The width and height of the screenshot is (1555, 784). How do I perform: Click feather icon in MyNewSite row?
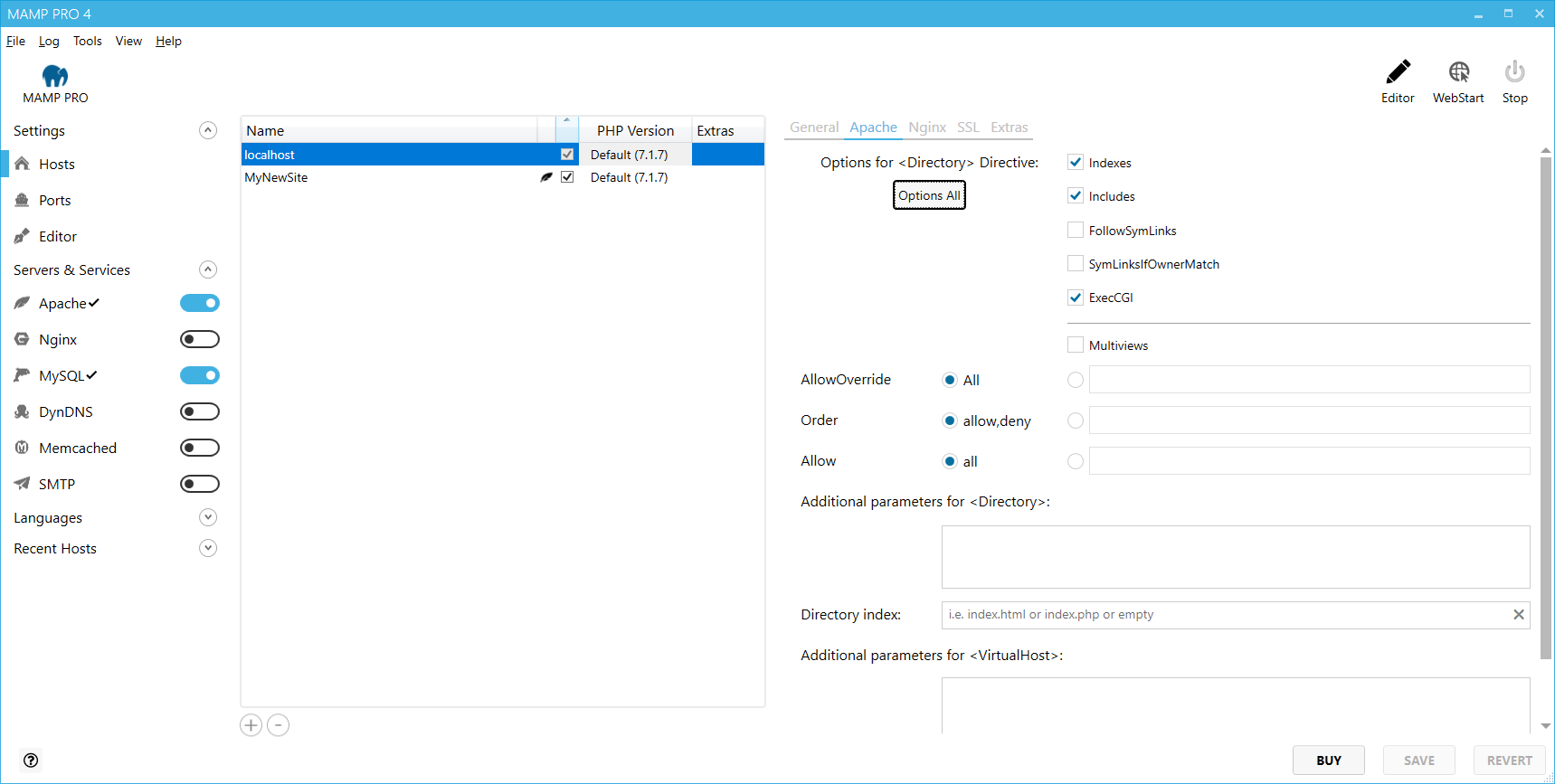click(x=546, y=177)
